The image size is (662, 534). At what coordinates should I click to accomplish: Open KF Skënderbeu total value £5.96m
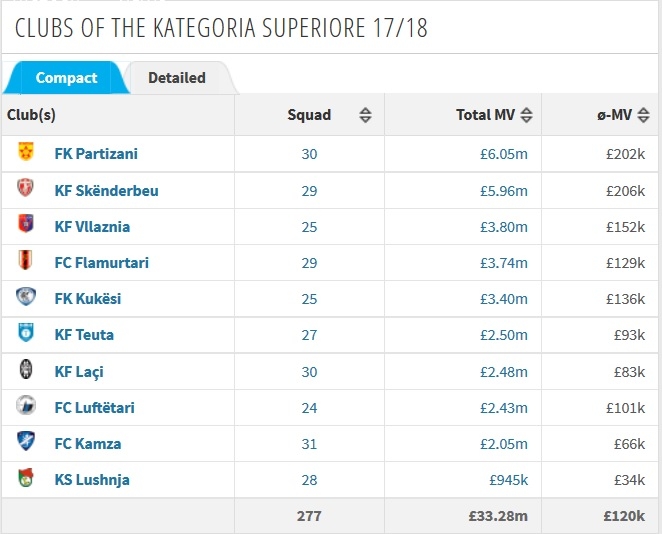504,191
